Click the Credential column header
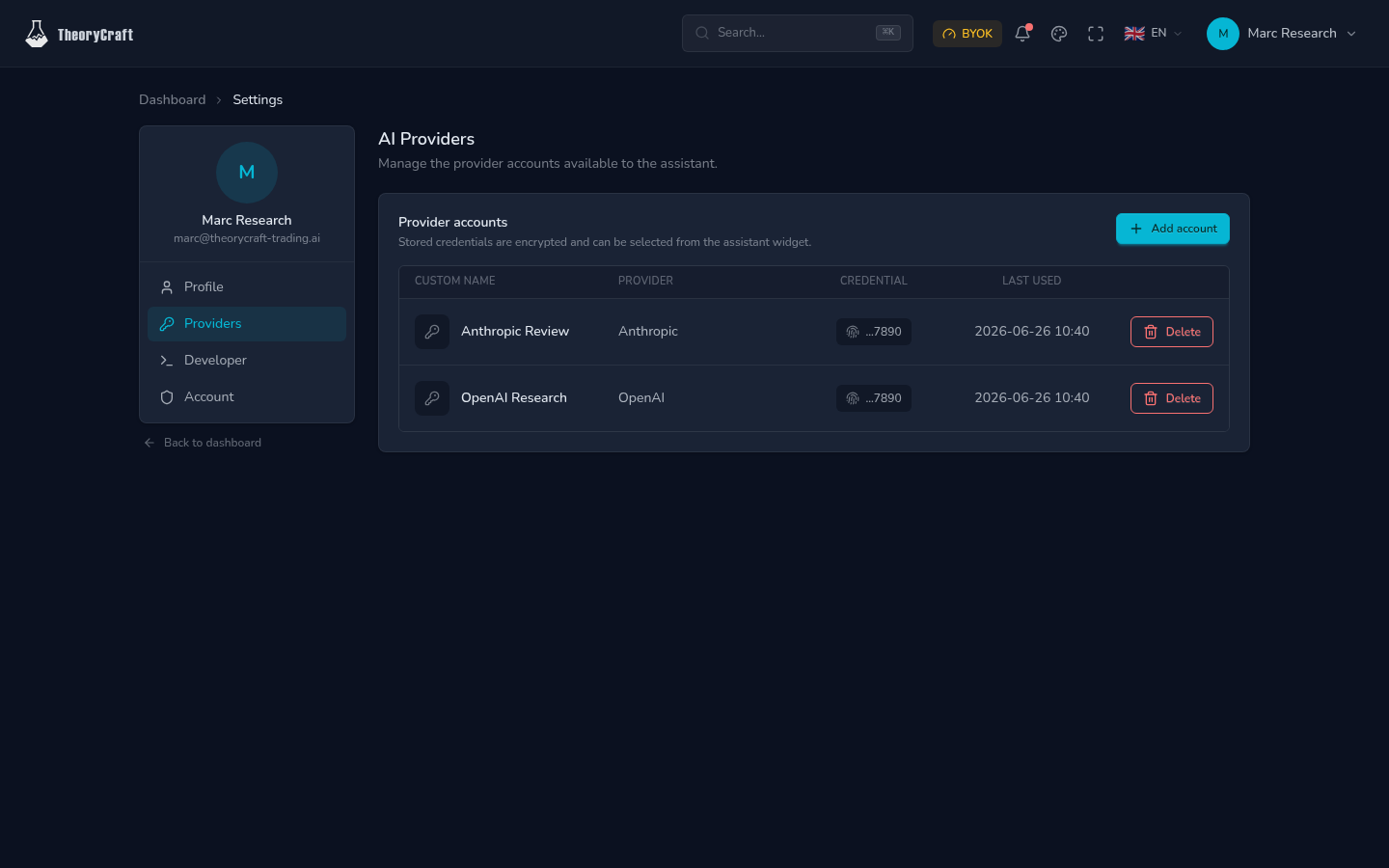1389x868 pixels. (874, 281)
